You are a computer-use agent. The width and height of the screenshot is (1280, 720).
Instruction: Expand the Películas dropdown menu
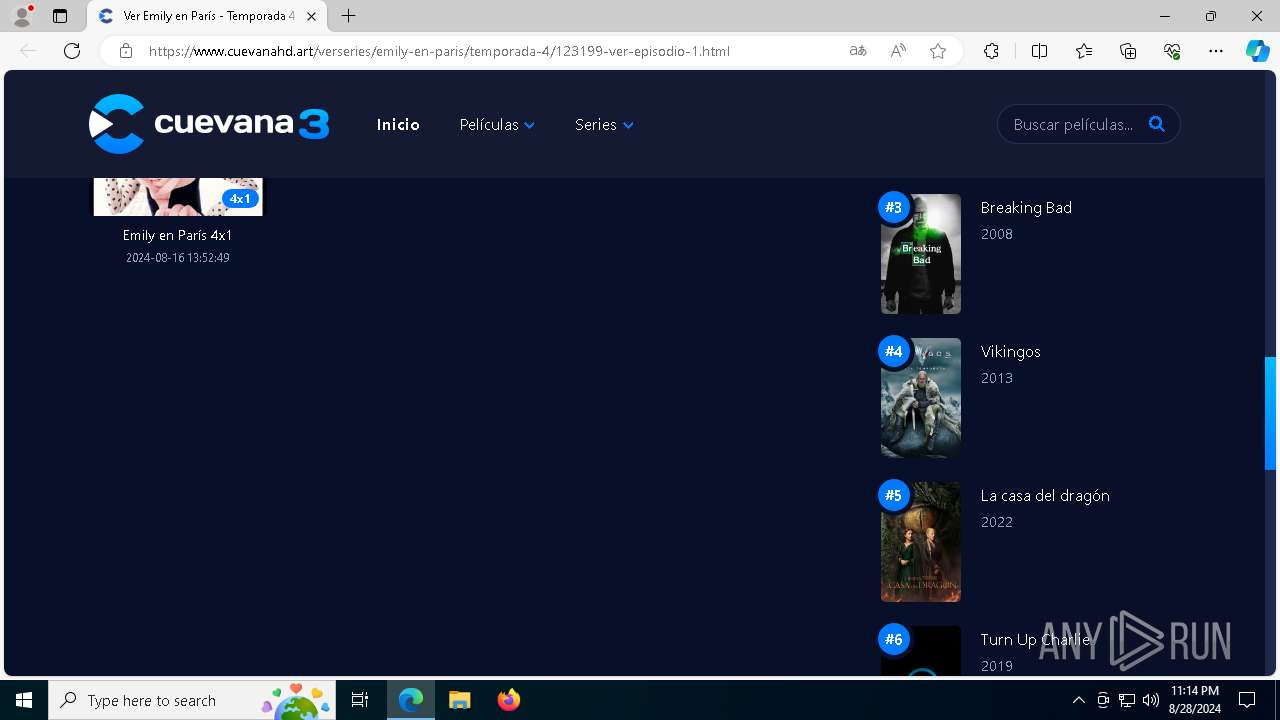tap(497, 125)
